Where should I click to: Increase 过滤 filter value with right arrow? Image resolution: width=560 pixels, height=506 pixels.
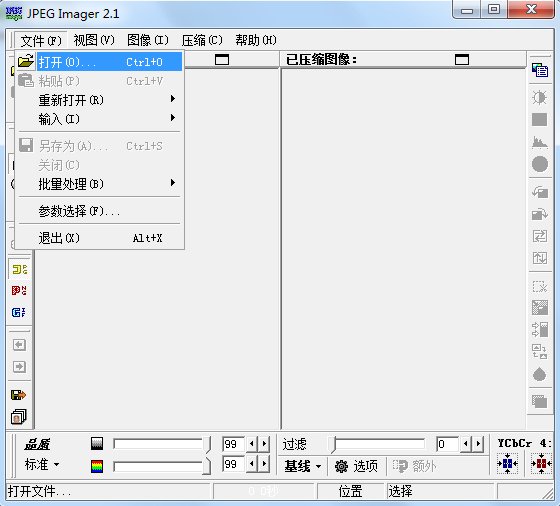click(x=478, y=444)
